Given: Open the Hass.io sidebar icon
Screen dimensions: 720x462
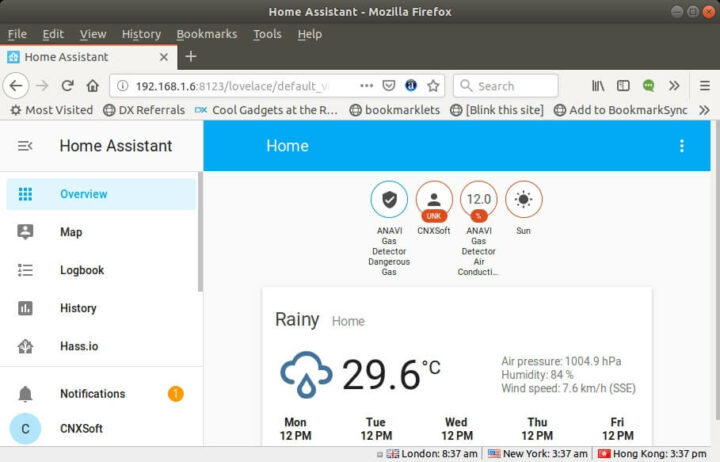Looking at the screenshot, I should point(25,346).
